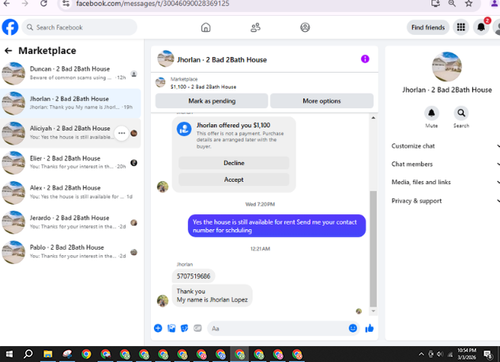
Task: Open options for Aliciyah conversation
Action: (x=122, y=133)
